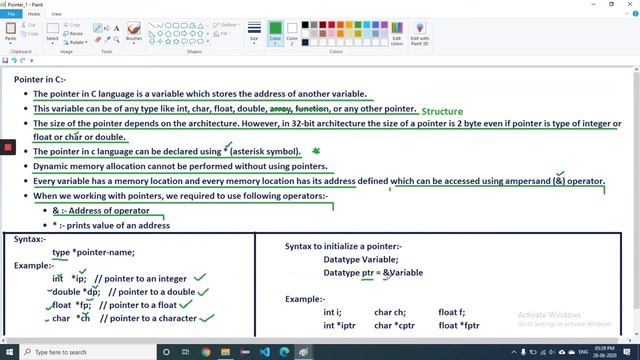Screen dimensions: 640x360
Task: Select the Right arrow shape
Action: (184, 33)
